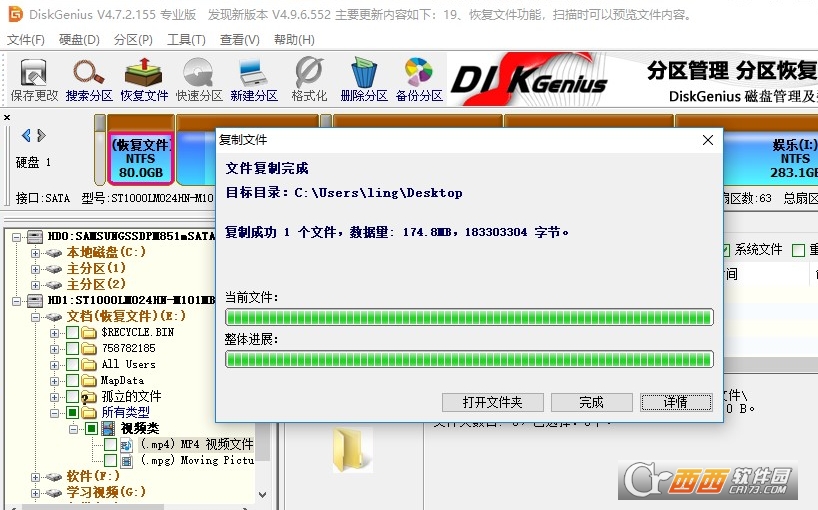818x510 pixels.
Task: Open the Quick Partition (快速分区) tool
Action: coord(199,80)
